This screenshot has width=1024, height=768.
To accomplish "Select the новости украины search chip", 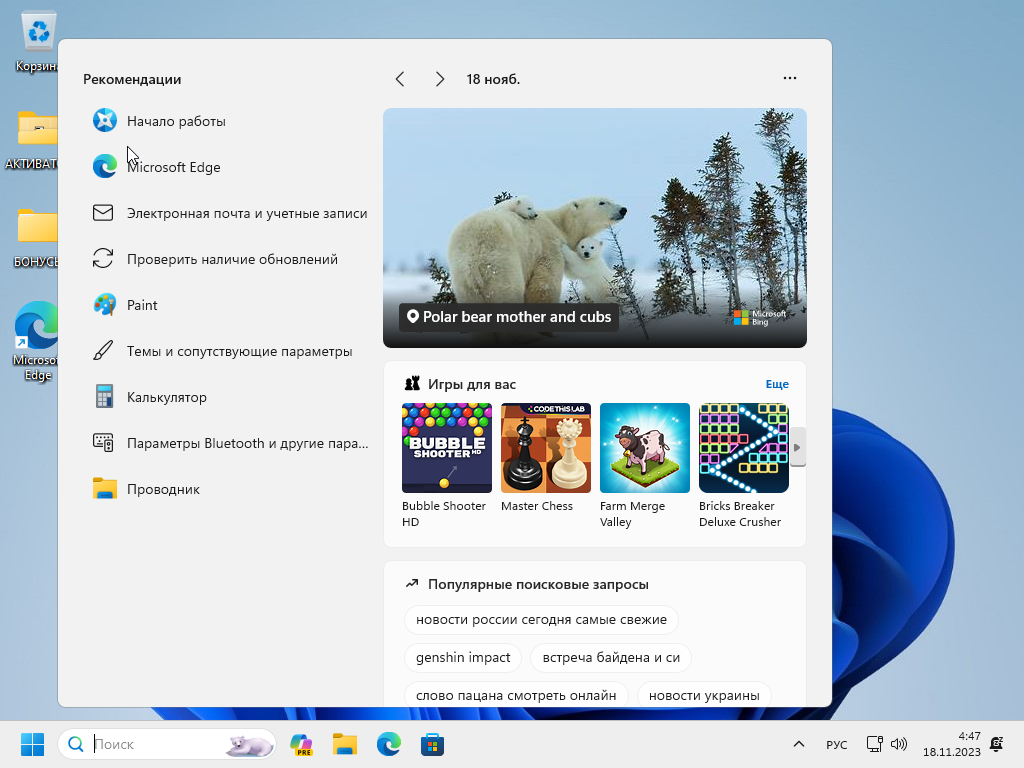I will click(704, 695).
